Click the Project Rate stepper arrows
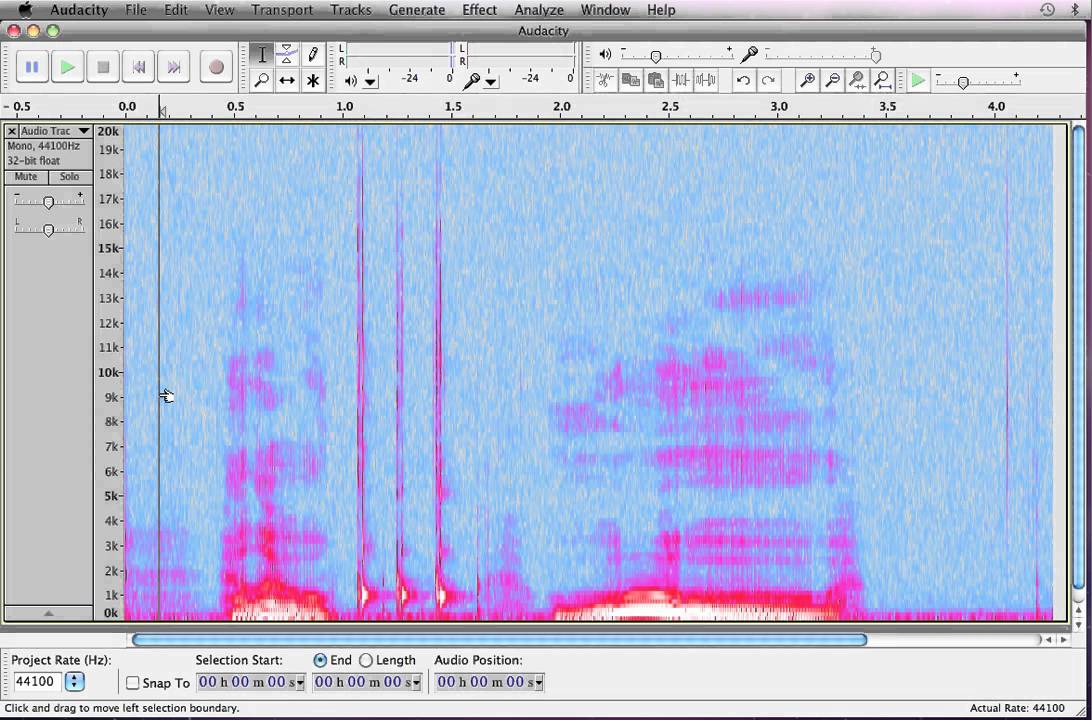This screenshot has height=720, width=1092. (75, 682)
